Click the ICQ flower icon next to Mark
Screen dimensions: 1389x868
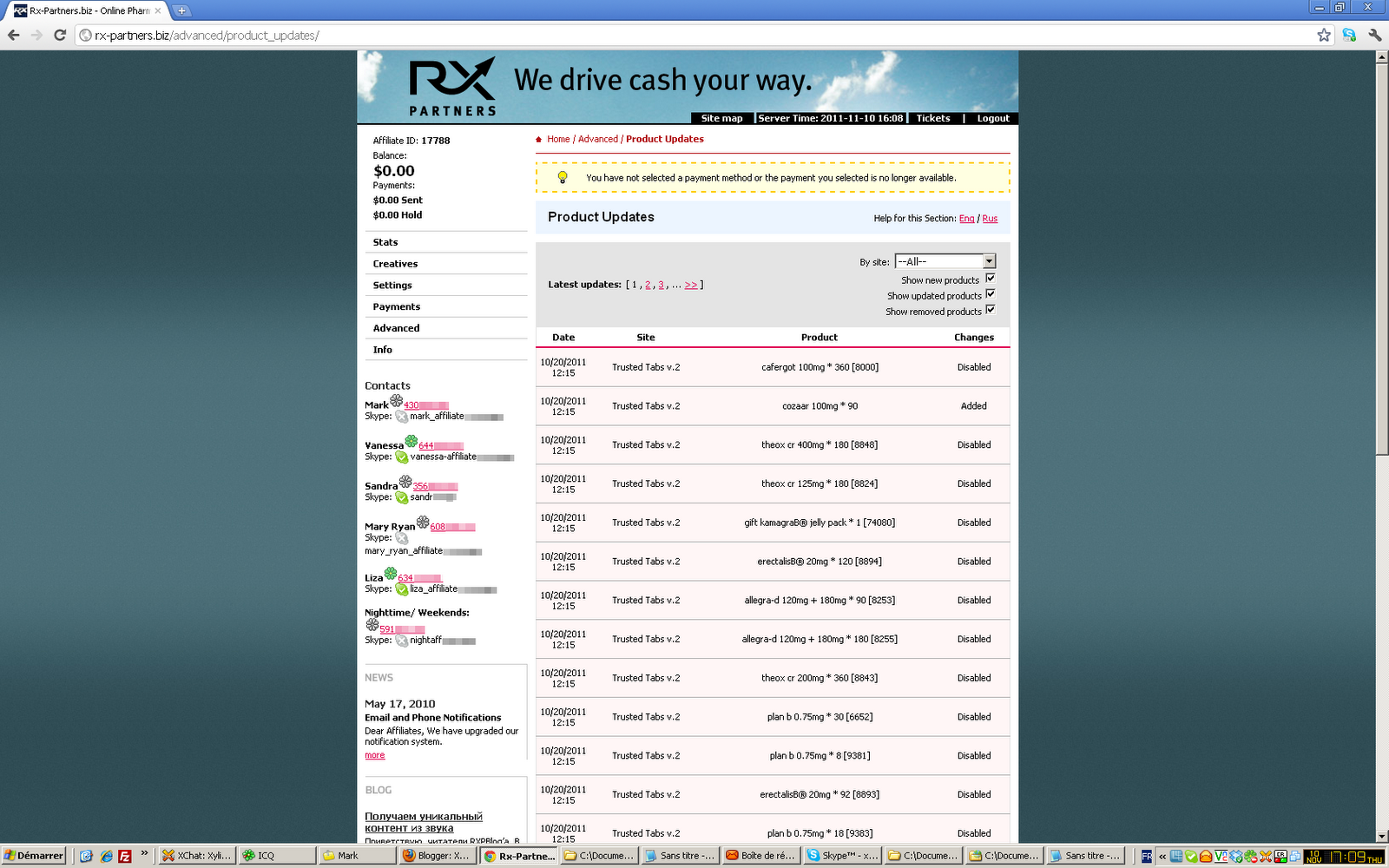coord(397,401)
